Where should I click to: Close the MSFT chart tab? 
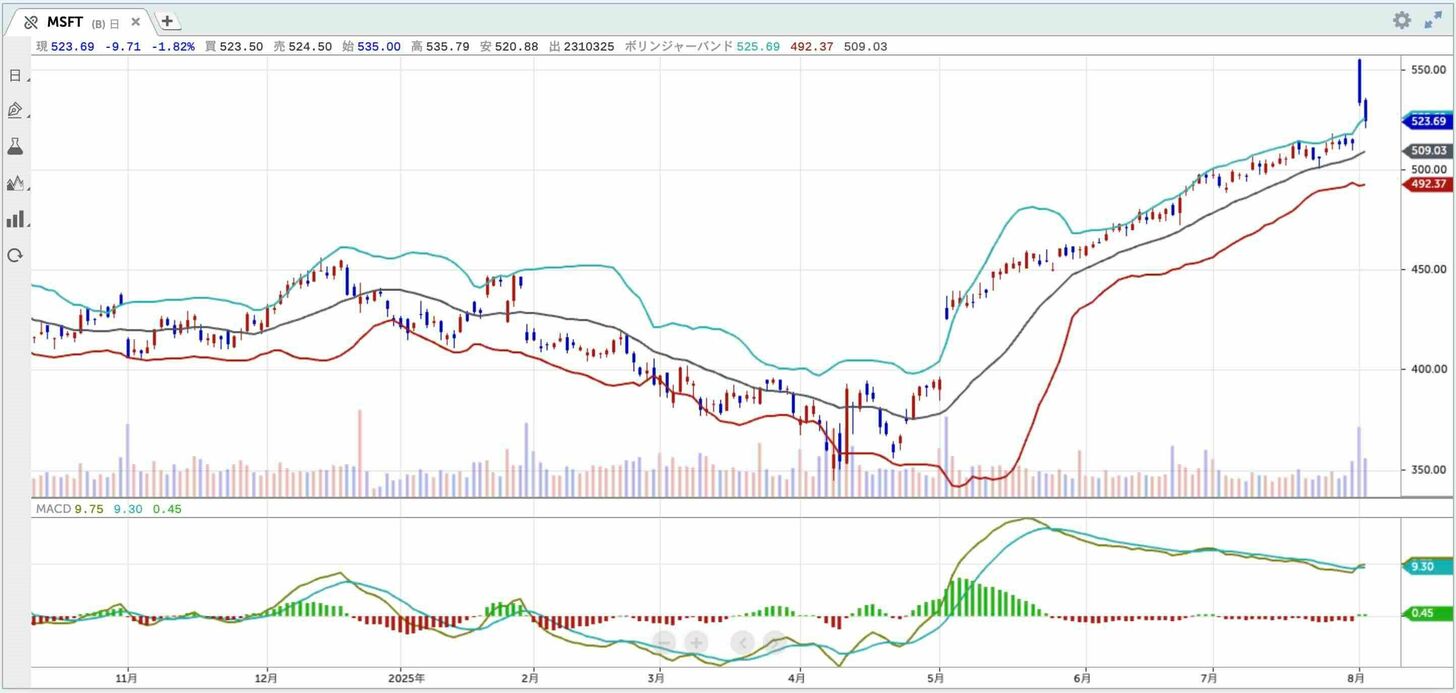click(136, 21)
